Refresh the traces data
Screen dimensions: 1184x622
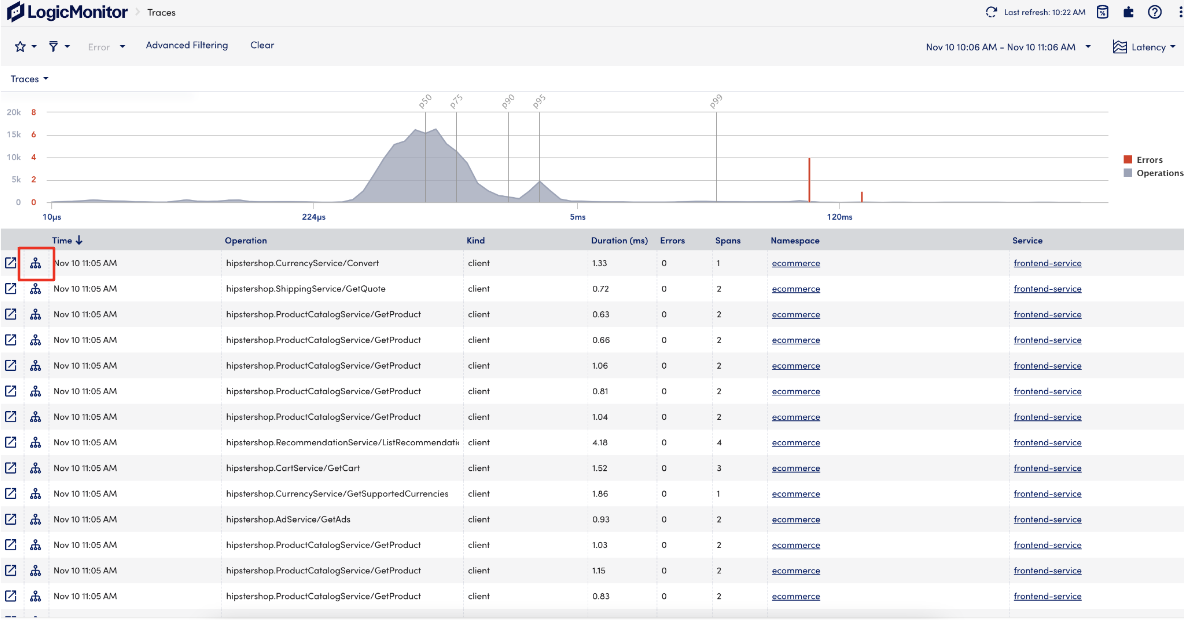991,12
